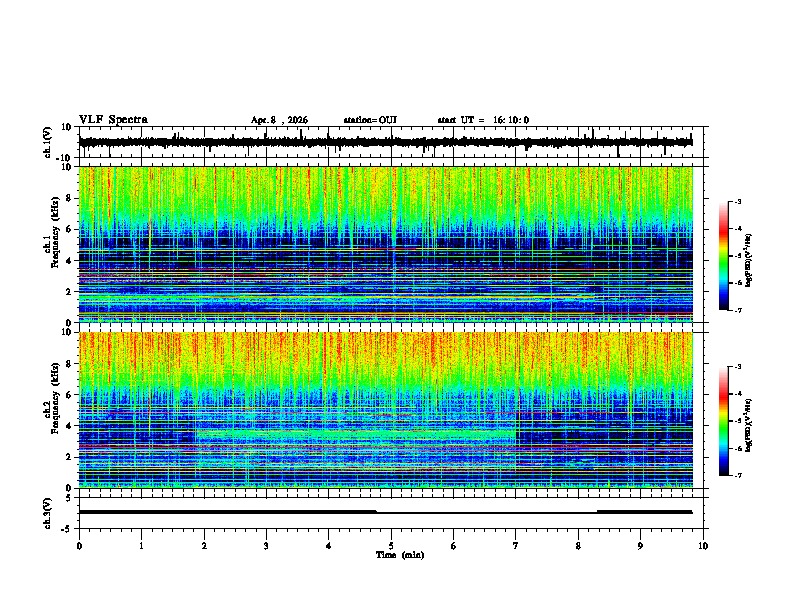Screen dimensions: 792x612
Task: Click the ch.1 spectrogram color bar
Action: (x=723, y=256)
